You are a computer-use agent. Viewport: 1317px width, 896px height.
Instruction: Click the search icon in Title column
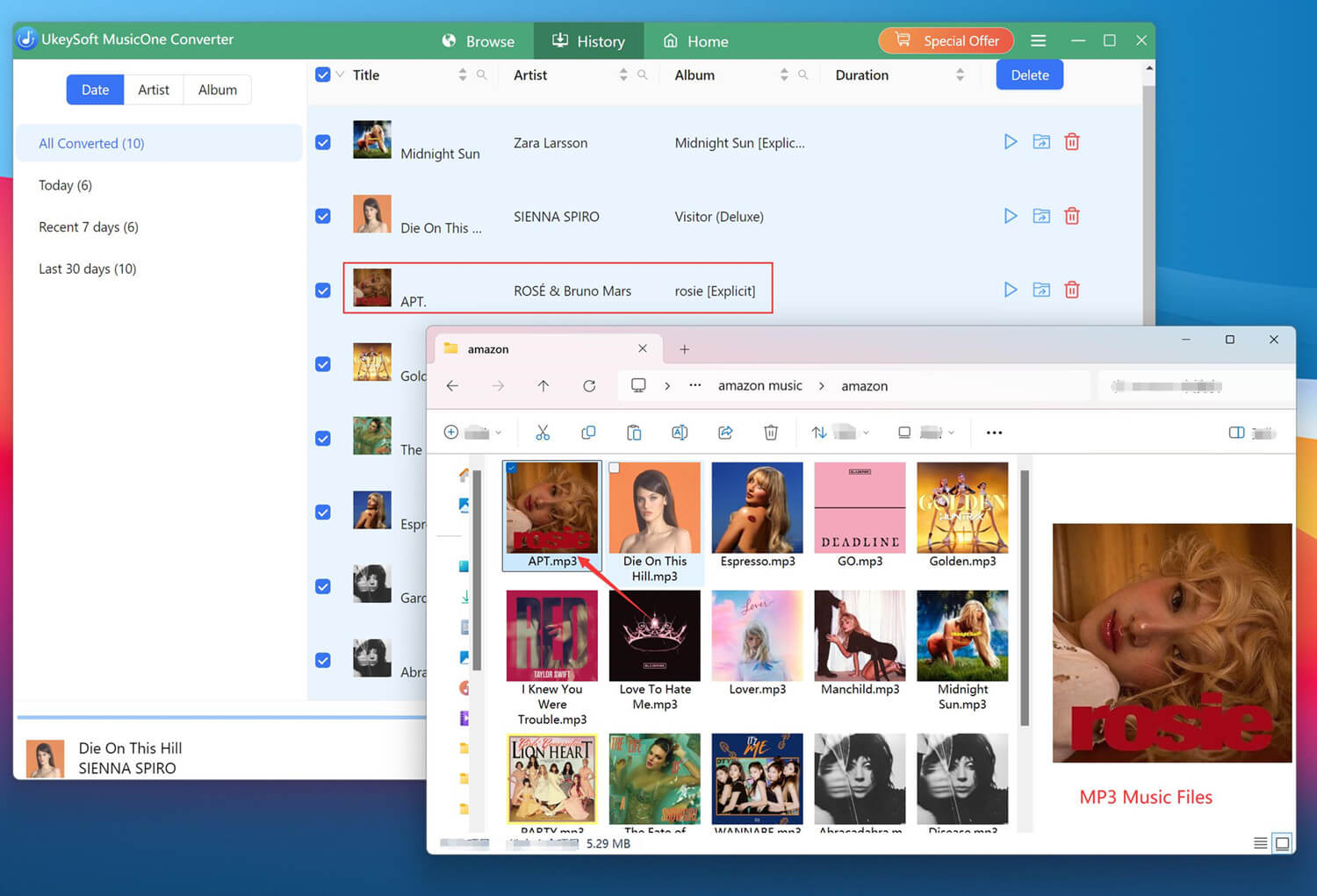[x=481, y=75]
